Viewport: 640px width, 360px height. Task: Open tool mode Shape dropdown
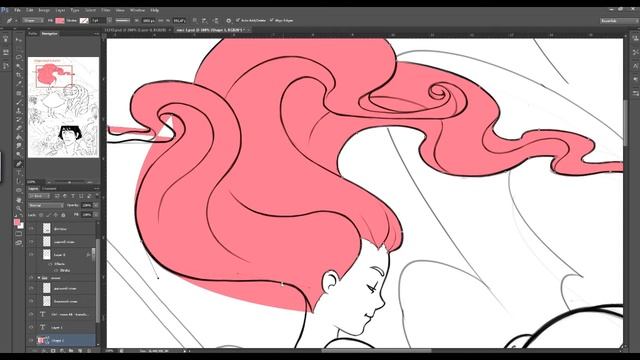[x=33, y=20]
